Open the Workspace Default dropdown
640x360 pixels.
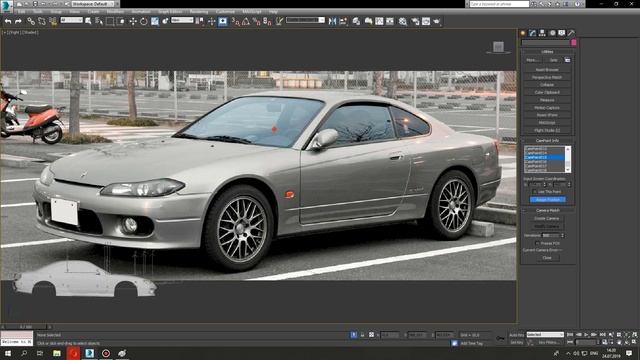tap(93, 4)
